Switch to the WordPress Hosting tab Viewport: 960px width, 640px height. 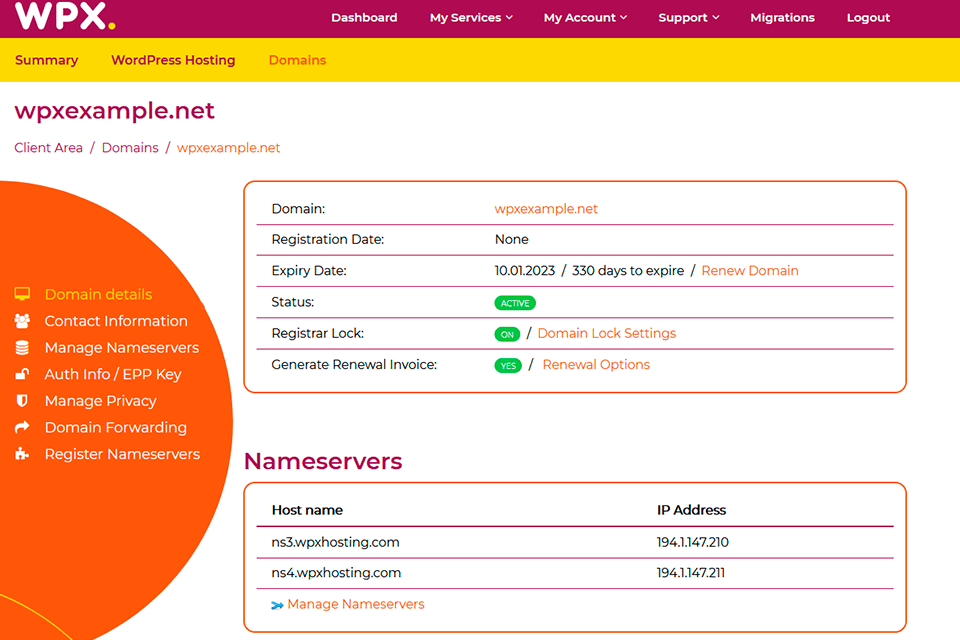point(173,60)
